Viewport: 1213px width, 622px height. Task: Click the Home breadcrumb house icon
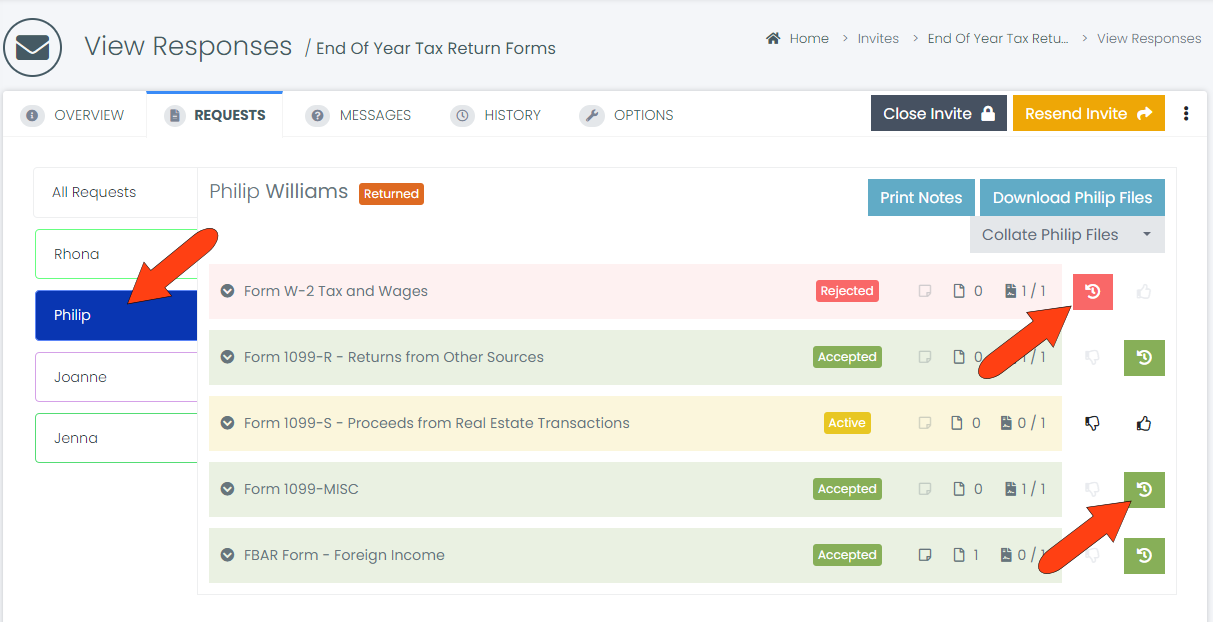coord(772,37)
